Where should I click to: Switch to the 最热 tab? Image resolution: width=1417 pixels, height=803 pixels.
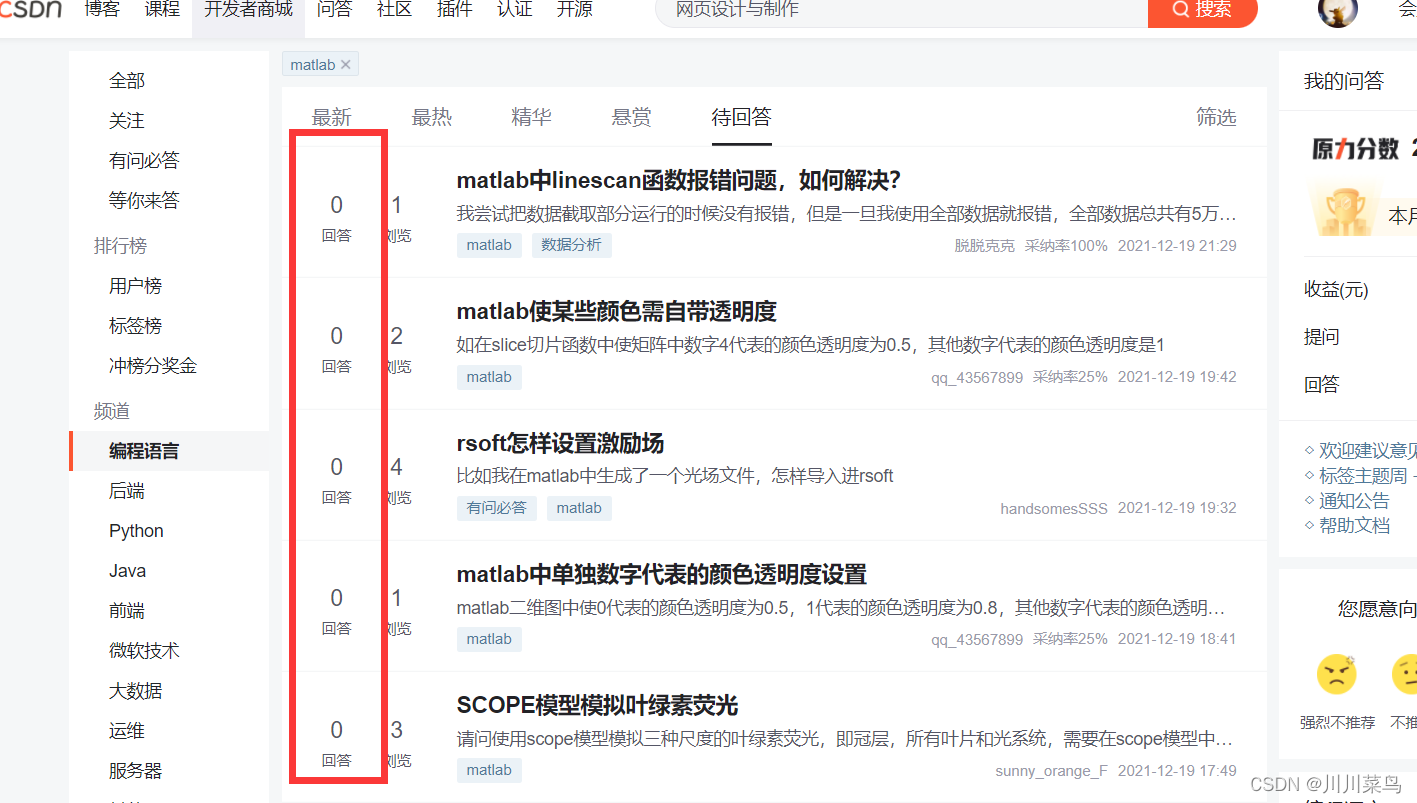[431, 116]
